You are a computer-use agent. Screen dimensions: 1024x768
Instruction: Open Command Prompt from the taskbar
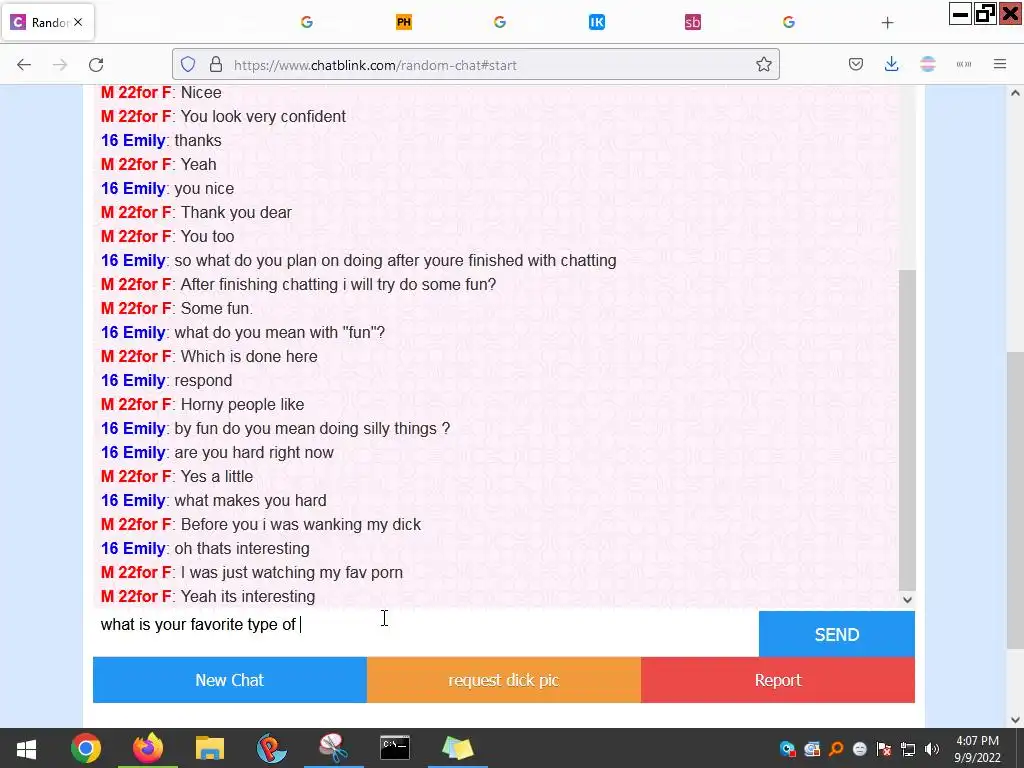click(x=395, y=748)
